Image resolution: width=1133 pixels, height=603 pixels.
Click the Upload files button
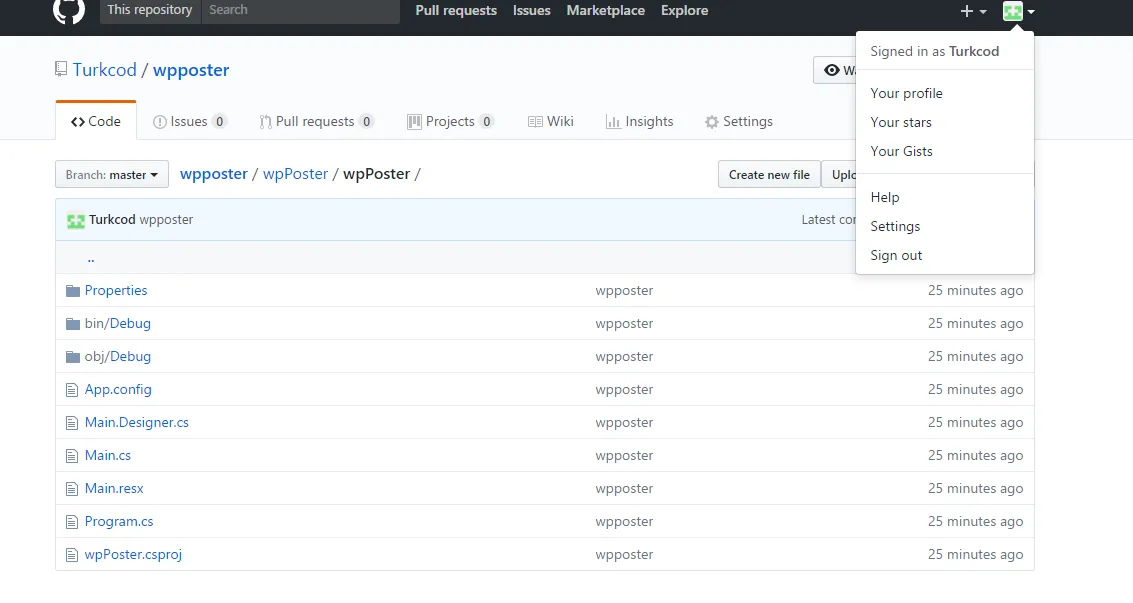coord(839,174)
